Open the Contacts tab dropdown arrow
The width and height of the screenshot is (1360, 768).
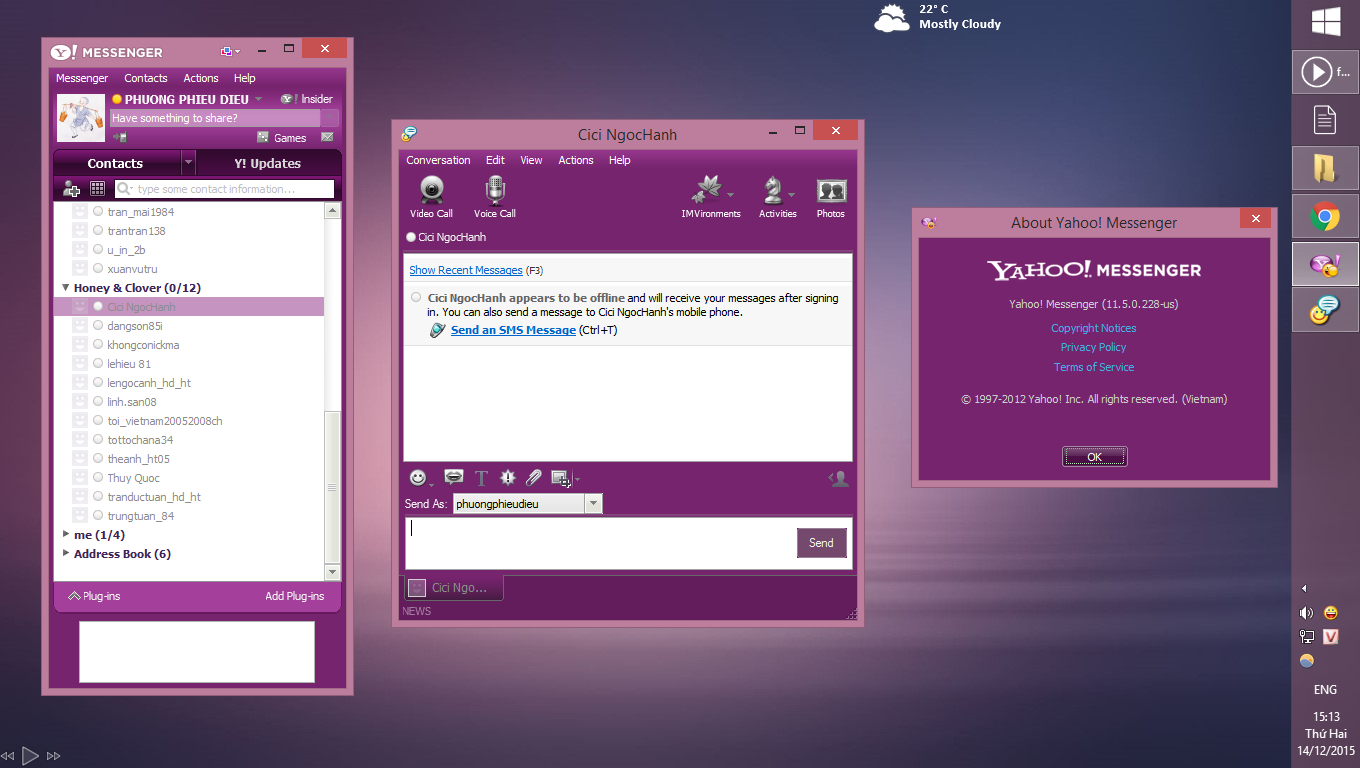tap(188, 162)
